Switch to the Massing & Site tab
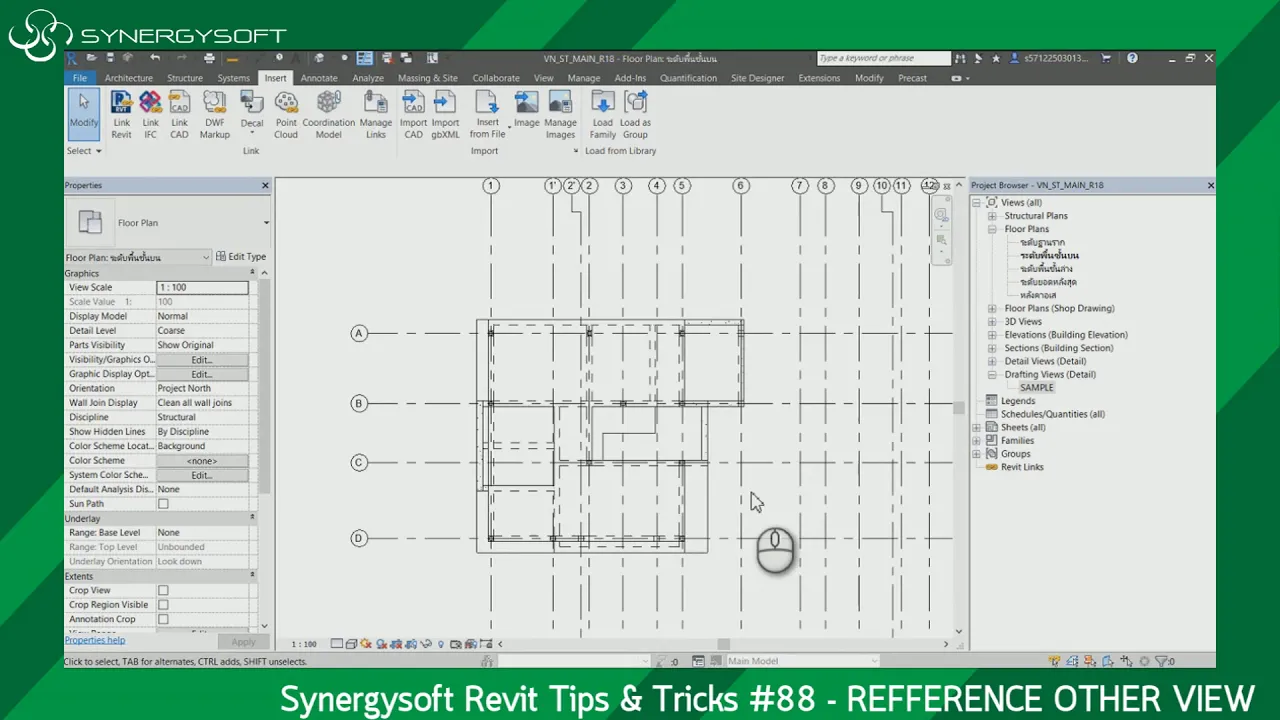This screenshot has width=1280, height=720. (428, 78)
